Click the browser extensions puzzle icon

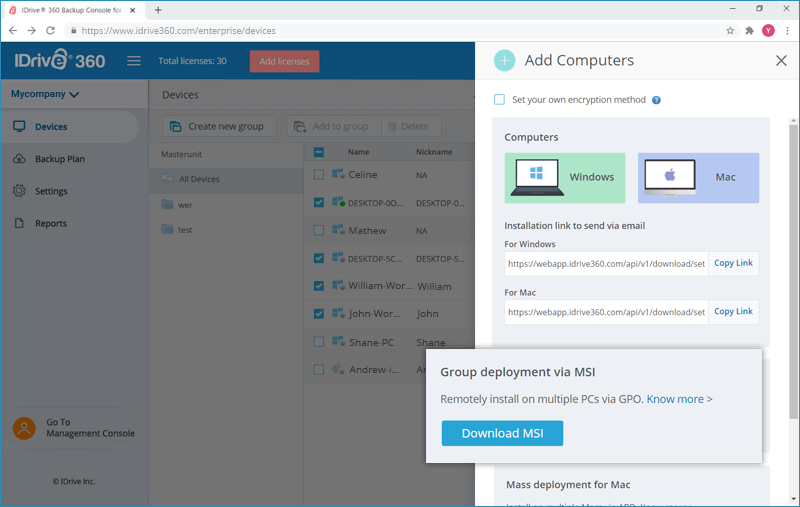point(749,31)
